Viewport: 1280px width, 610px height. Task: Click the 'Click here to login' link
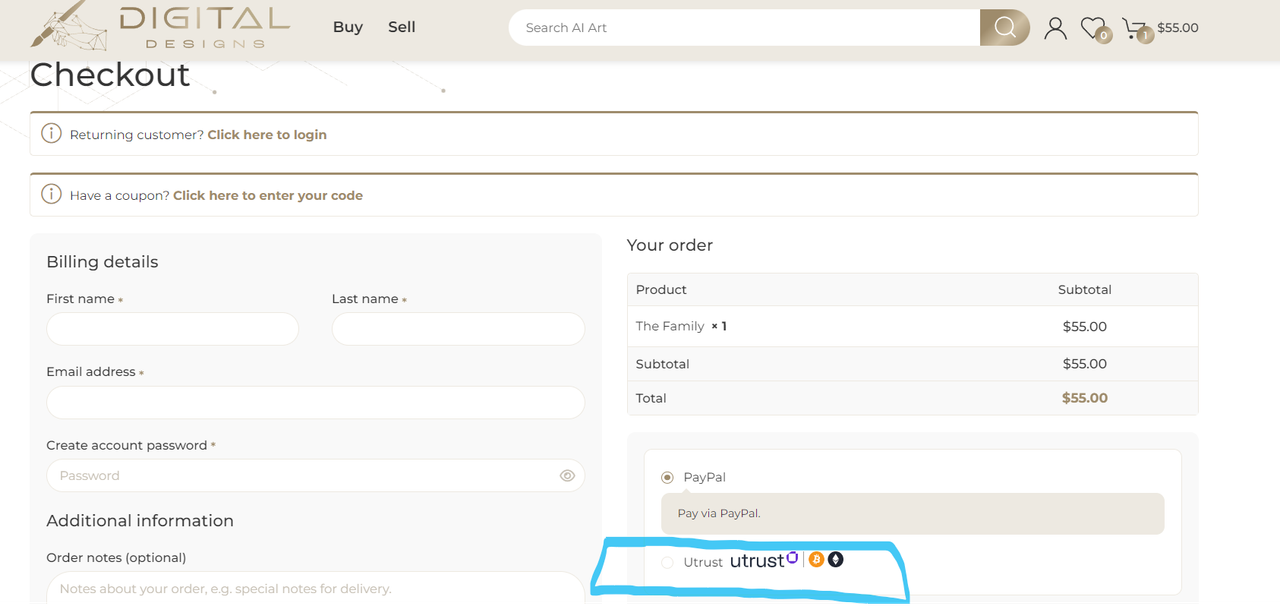point(267,134)
